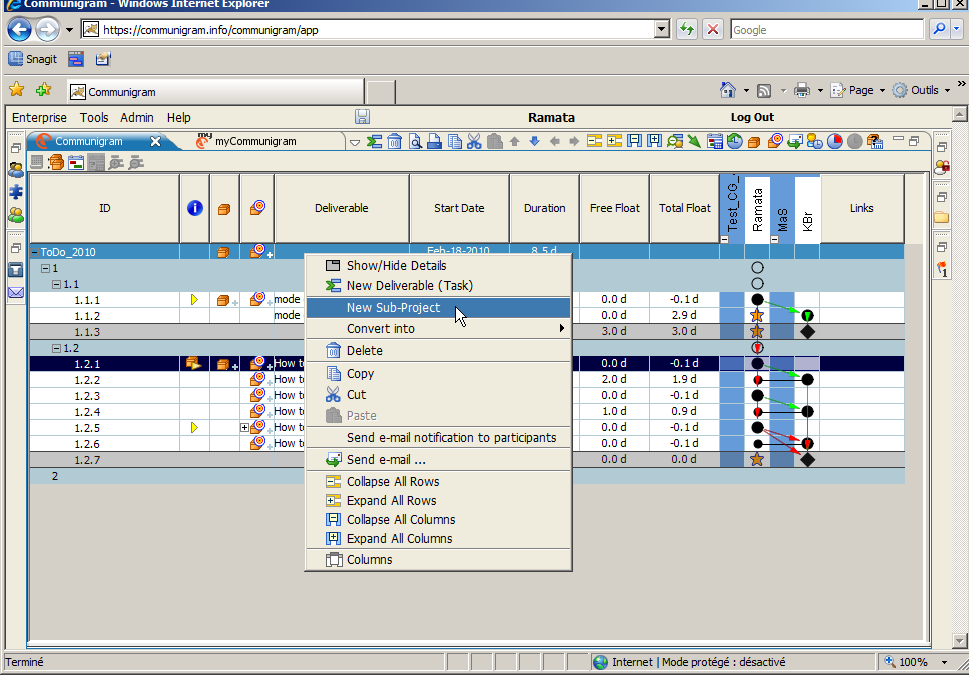
Task: Click the browser Back button
Action: coord(19,29)
